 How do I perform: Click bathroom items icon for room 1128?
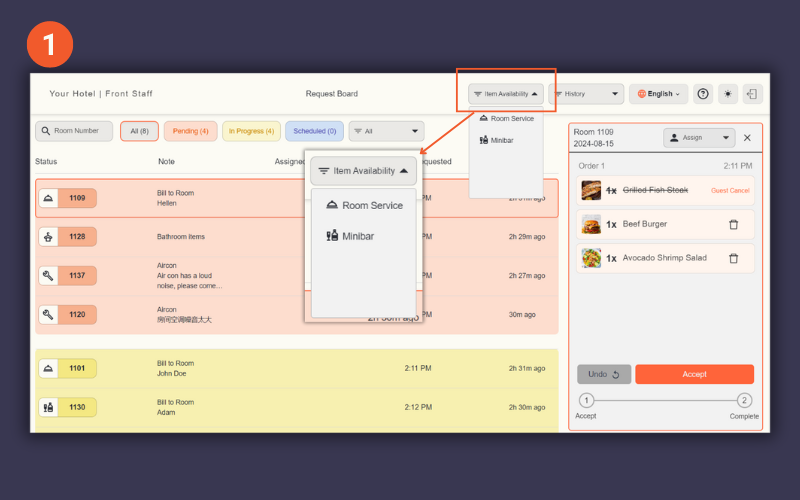click(48, 237)
